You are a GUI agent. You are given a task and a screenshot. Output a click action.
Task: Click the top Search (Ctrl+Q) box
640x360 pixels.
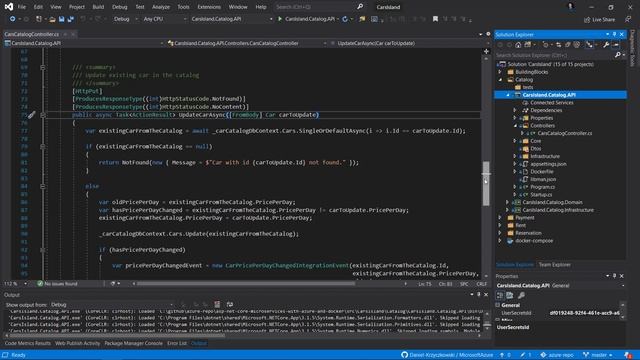319,7
